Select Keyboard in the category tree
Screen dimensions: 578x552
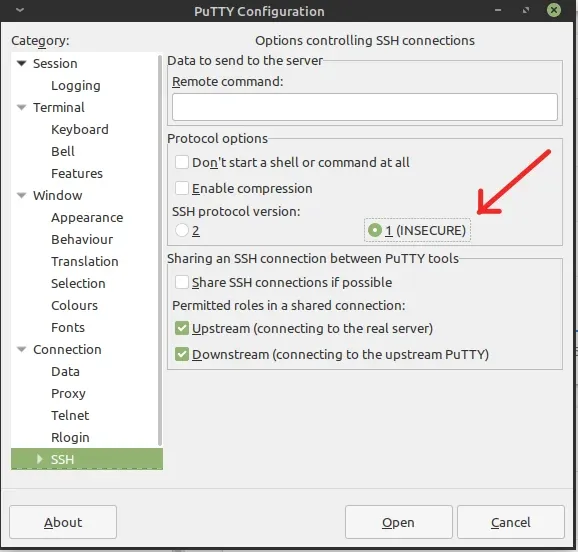click(80, 129)
